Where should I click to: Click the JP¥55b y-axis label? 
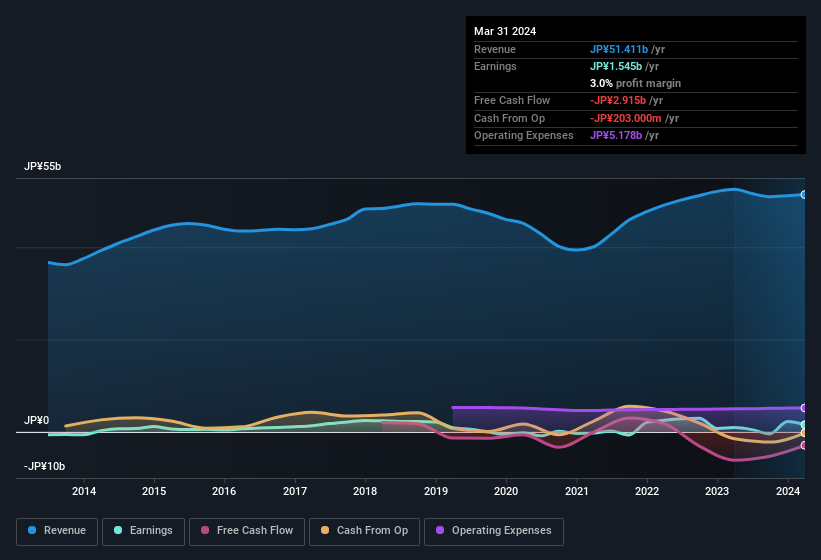pyautogui.click(x=42, y=166)
